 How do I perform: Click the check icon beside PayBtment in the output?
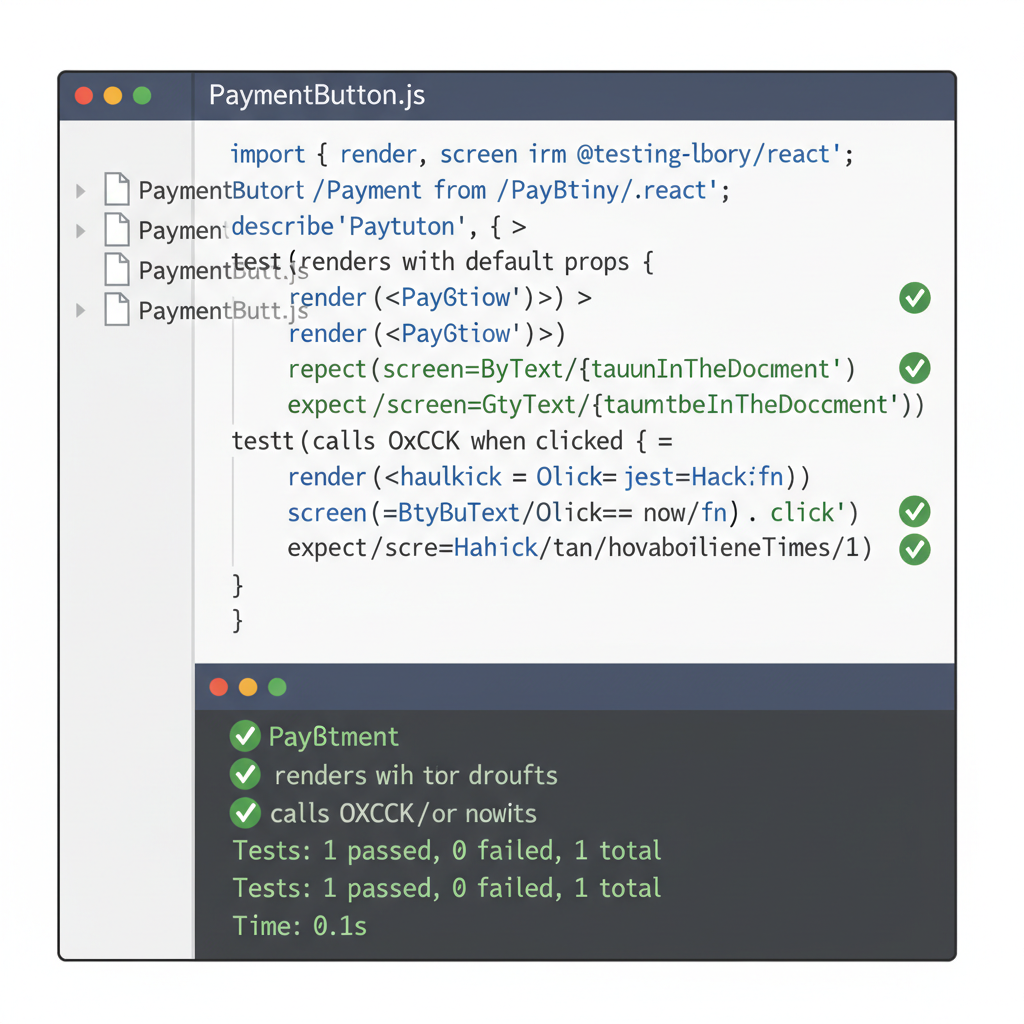click(245, 736)
